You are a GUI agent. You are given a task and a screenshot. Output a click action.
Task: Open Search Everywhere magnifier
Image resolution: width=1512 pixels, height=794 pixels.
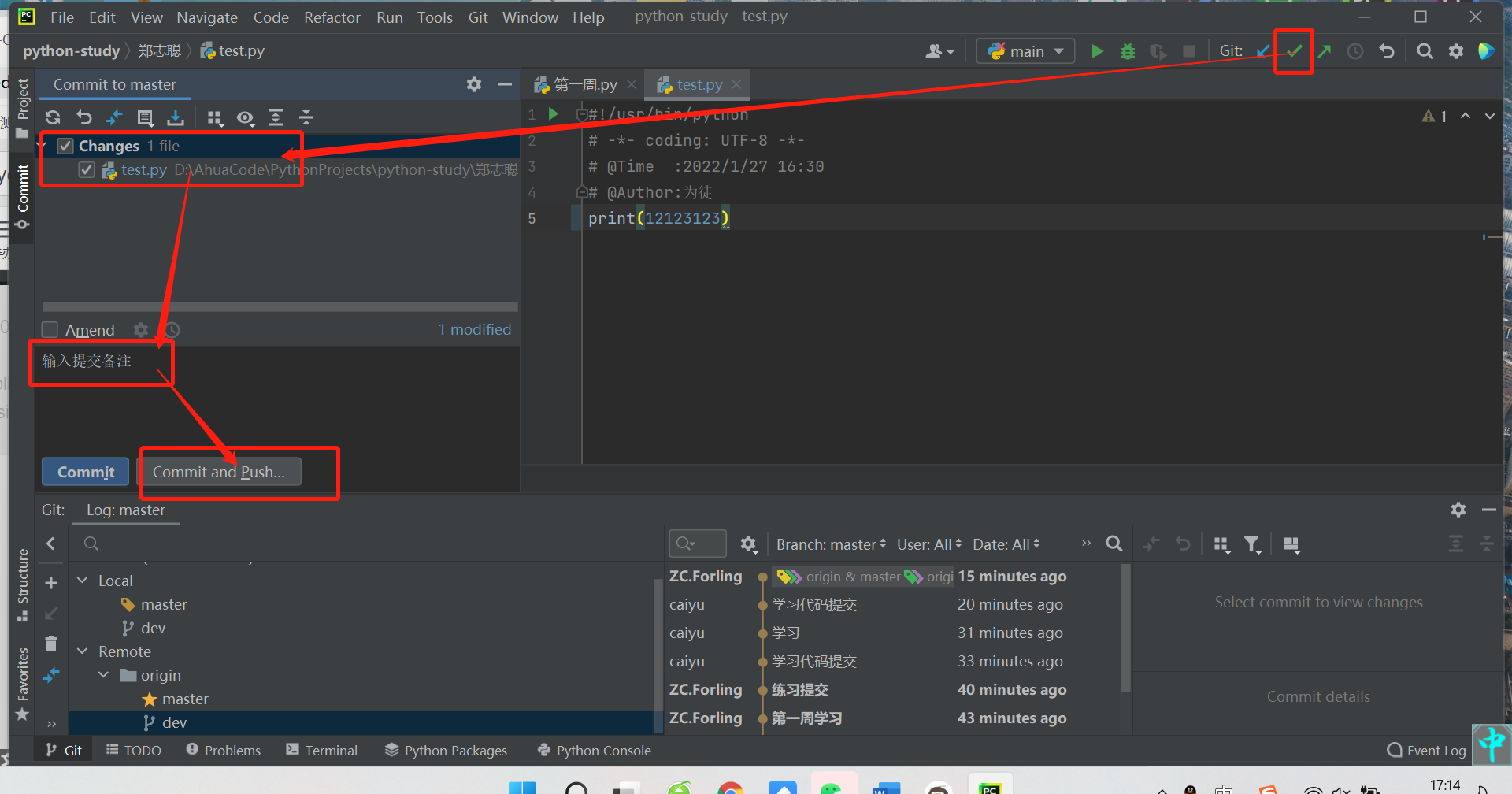(x=1425, y=51)
